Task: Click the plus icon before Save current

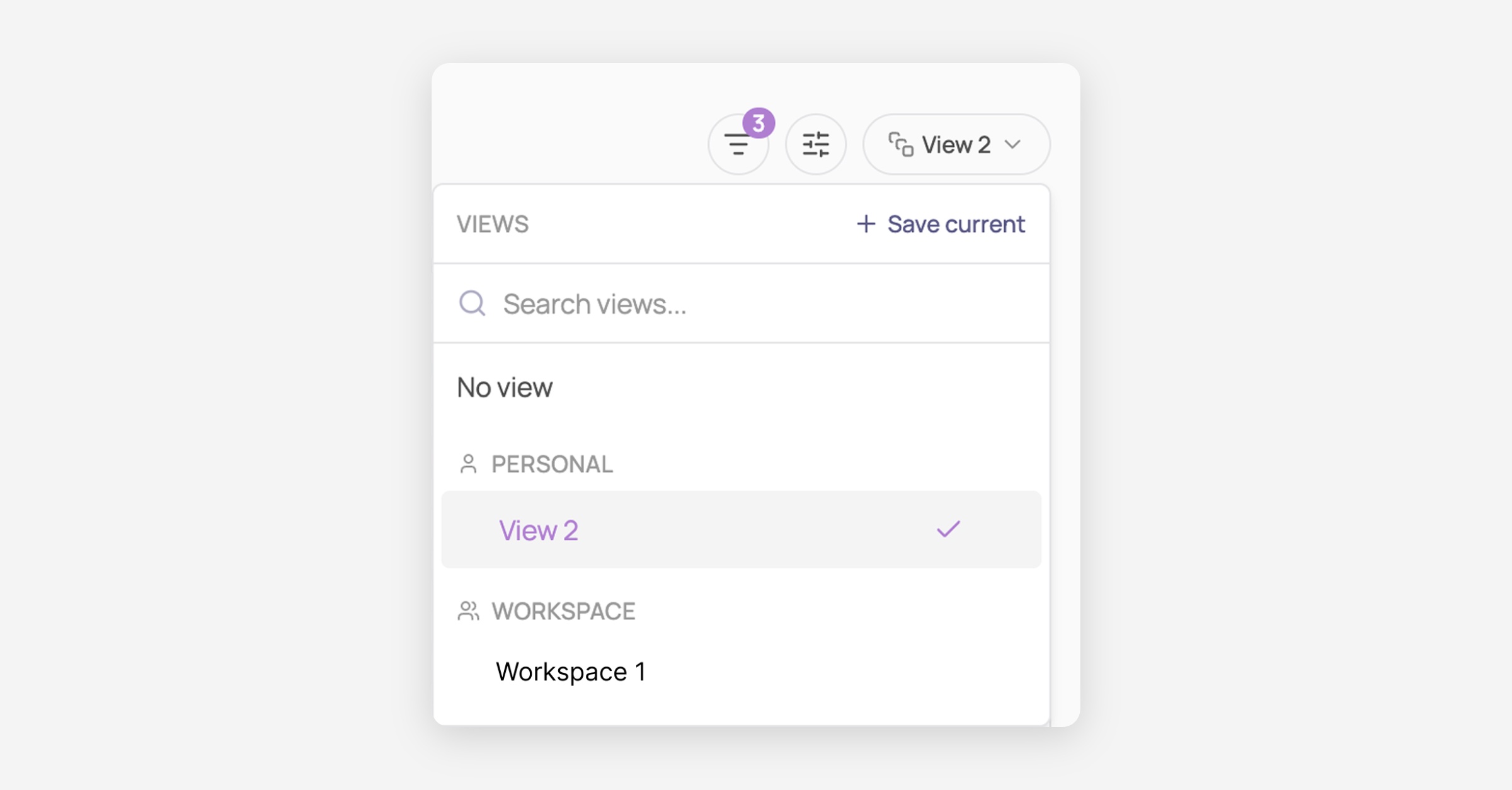Action: pyautogui.click(x=866, y=224)
